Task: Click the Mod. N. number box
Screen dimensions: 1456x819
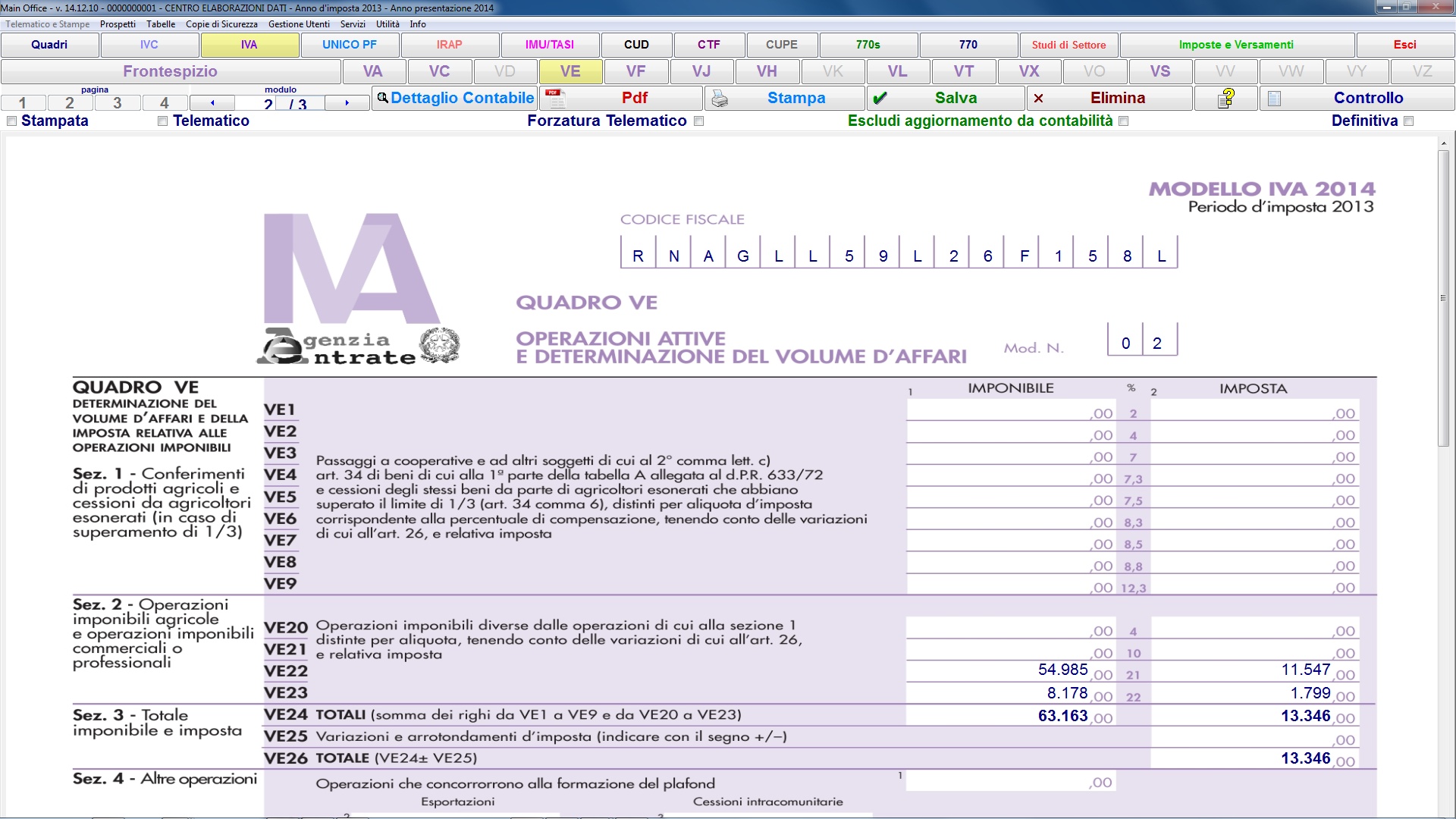Action: [x=1142, y=340]
